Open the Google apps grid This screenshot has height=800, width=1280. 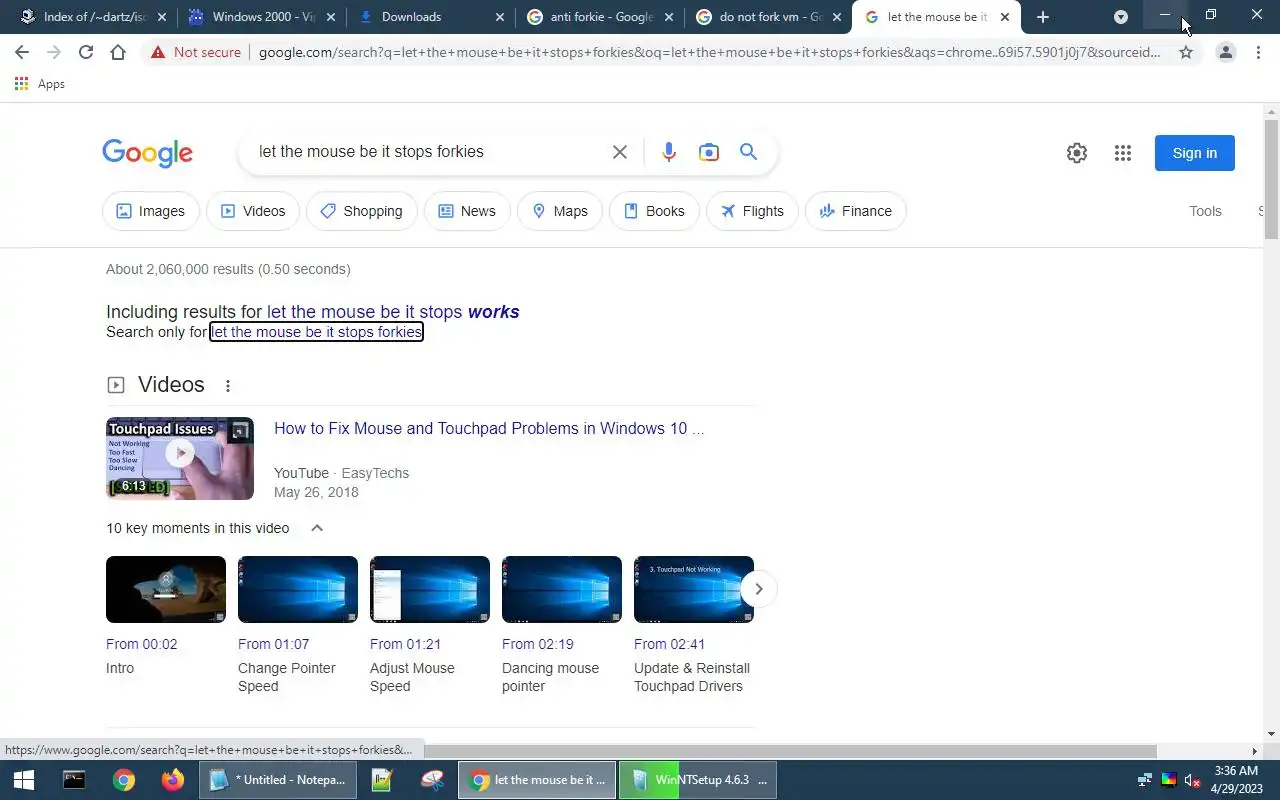coord(1123,153)
